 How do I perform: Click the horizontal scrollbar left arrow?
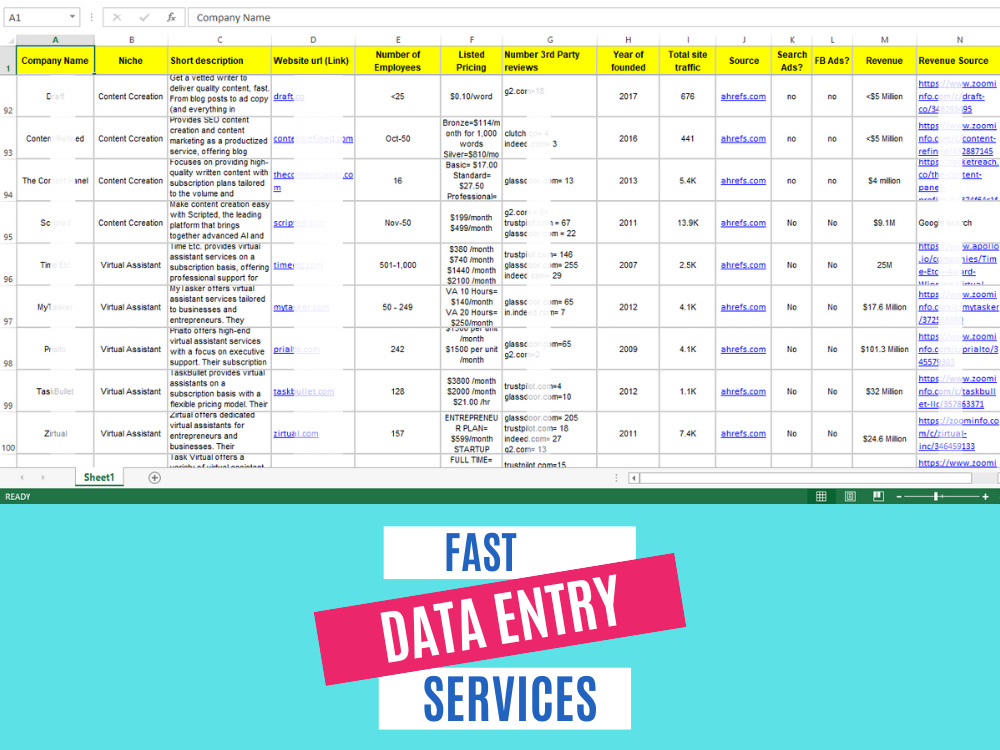pyautogui.click(x=633, y=478)
